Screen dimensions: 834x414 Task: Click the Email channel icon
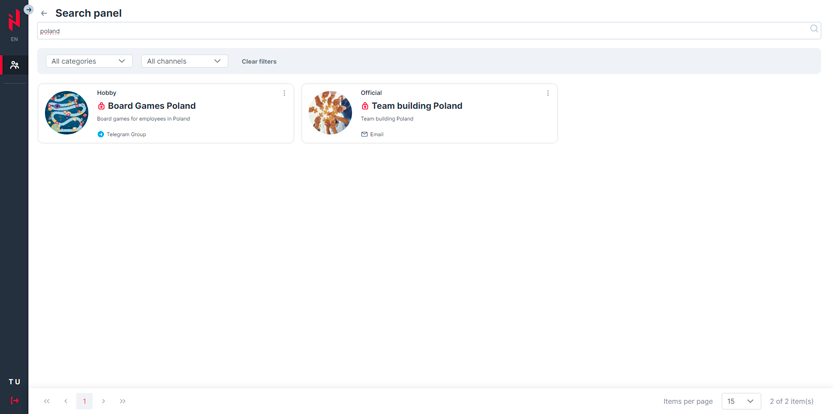click(x=365, y=134)
